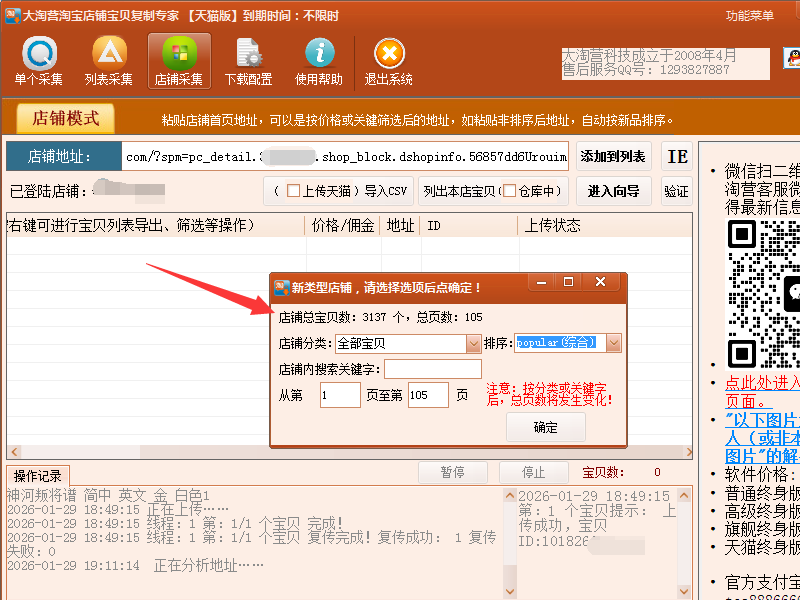Switch to the 店铺模式 tab
Screen dimensions: 800x600
[x=66, y=118]
